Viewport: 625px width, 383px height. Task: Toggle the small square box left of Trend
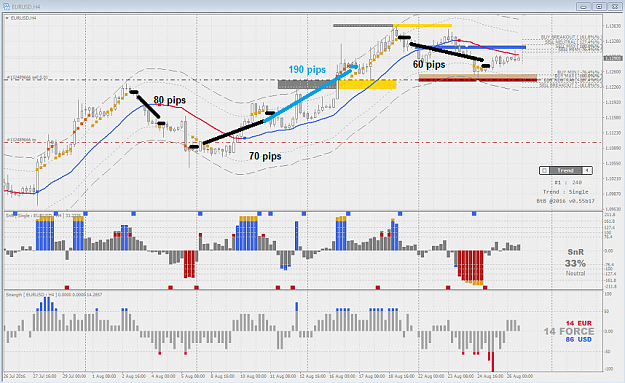tap(544, 171)
